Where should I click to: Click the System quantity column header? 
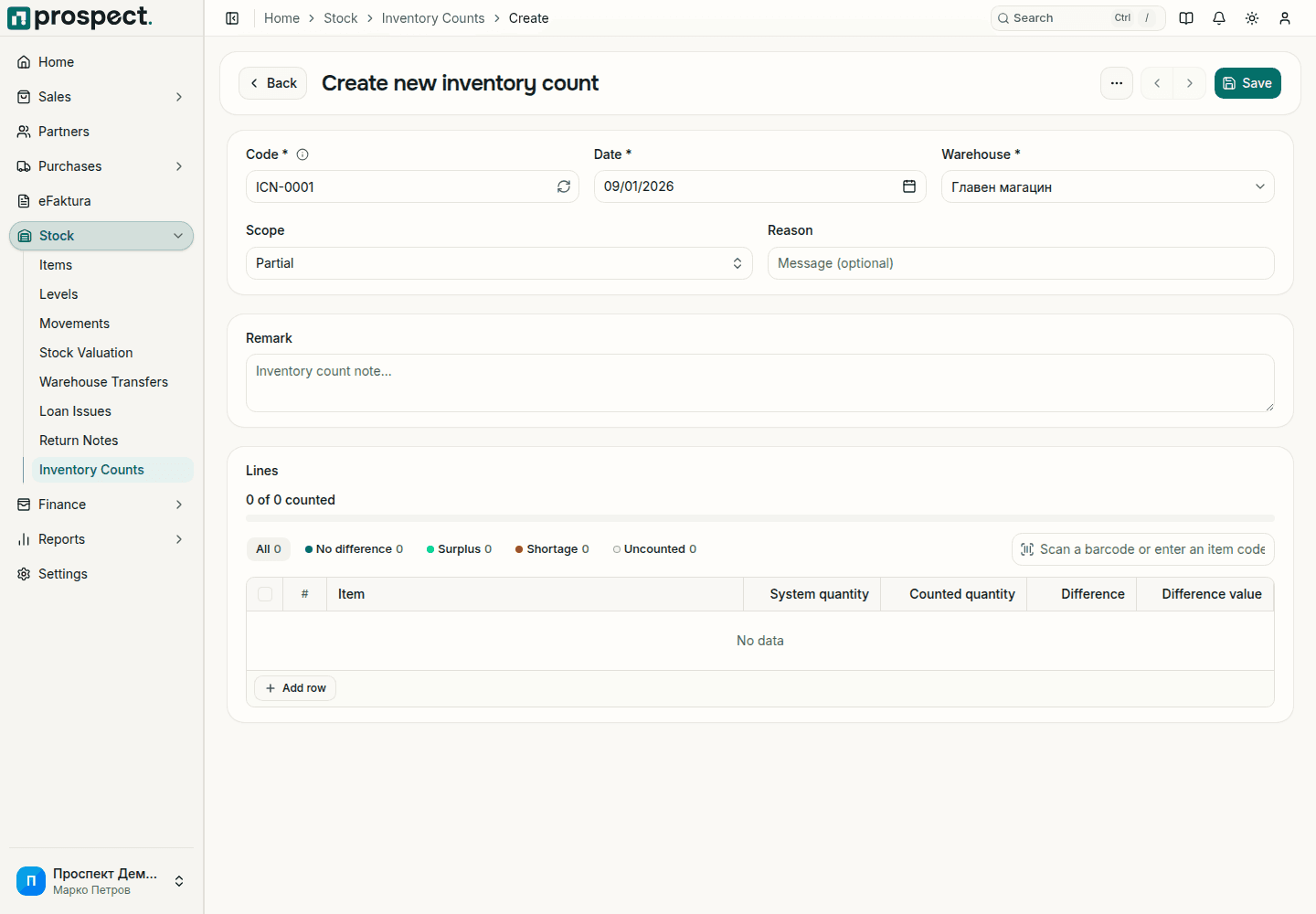pyautogui.click(x=812, y=594)
